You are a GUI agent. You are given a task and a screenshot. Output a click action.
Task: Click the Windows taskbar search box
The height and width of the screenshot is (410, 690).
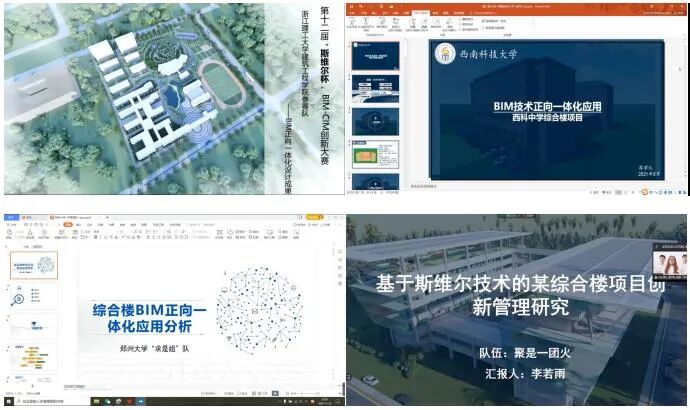[52, 402]
